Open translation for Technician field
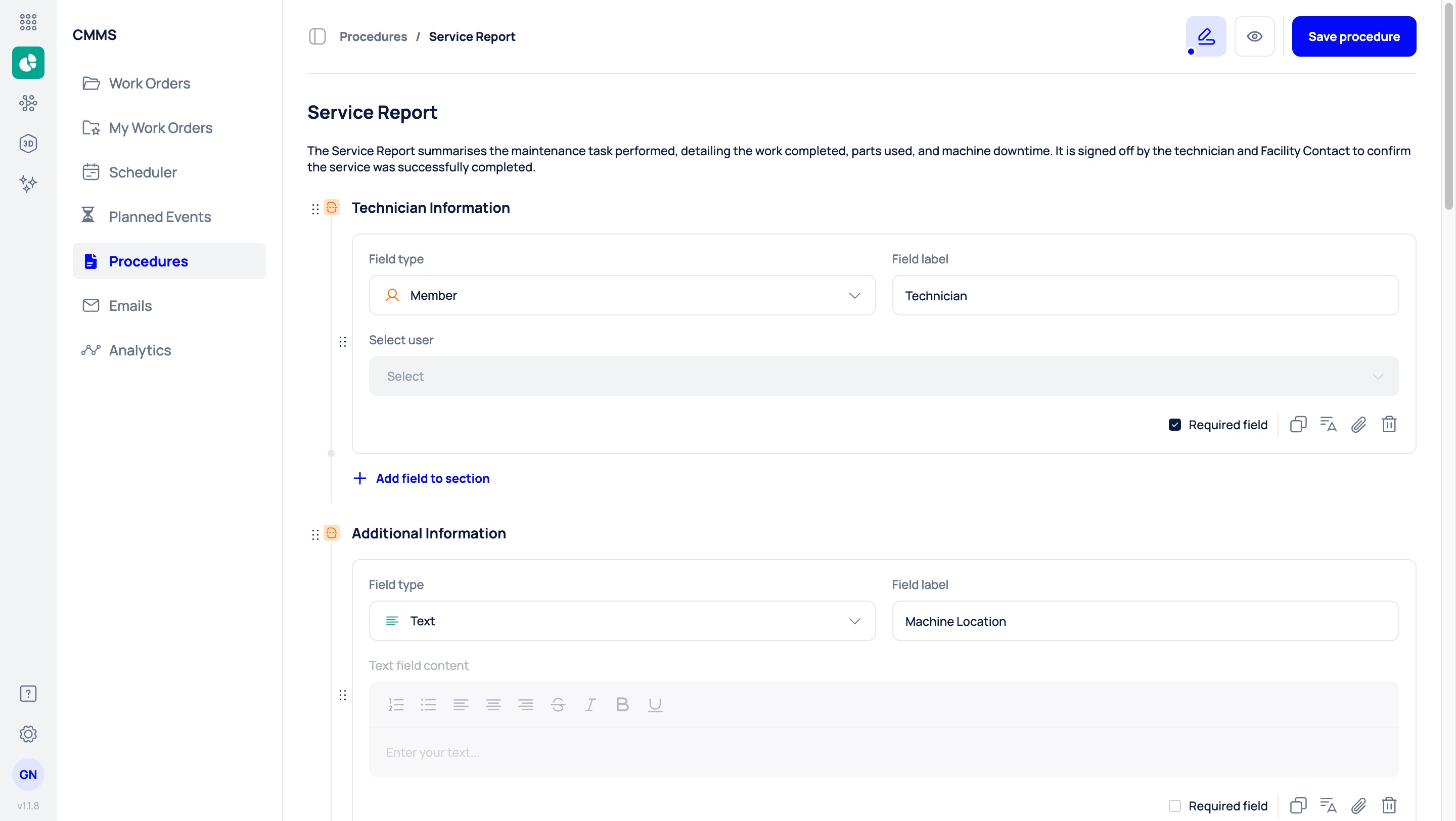This screenshot has height=821, width=1456. (1328, 424)
